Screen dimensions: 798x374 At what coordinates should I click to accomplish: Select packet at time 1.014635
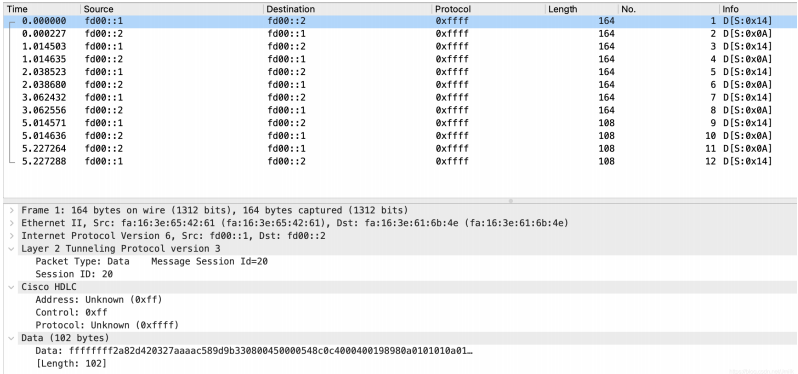point(400,59)
